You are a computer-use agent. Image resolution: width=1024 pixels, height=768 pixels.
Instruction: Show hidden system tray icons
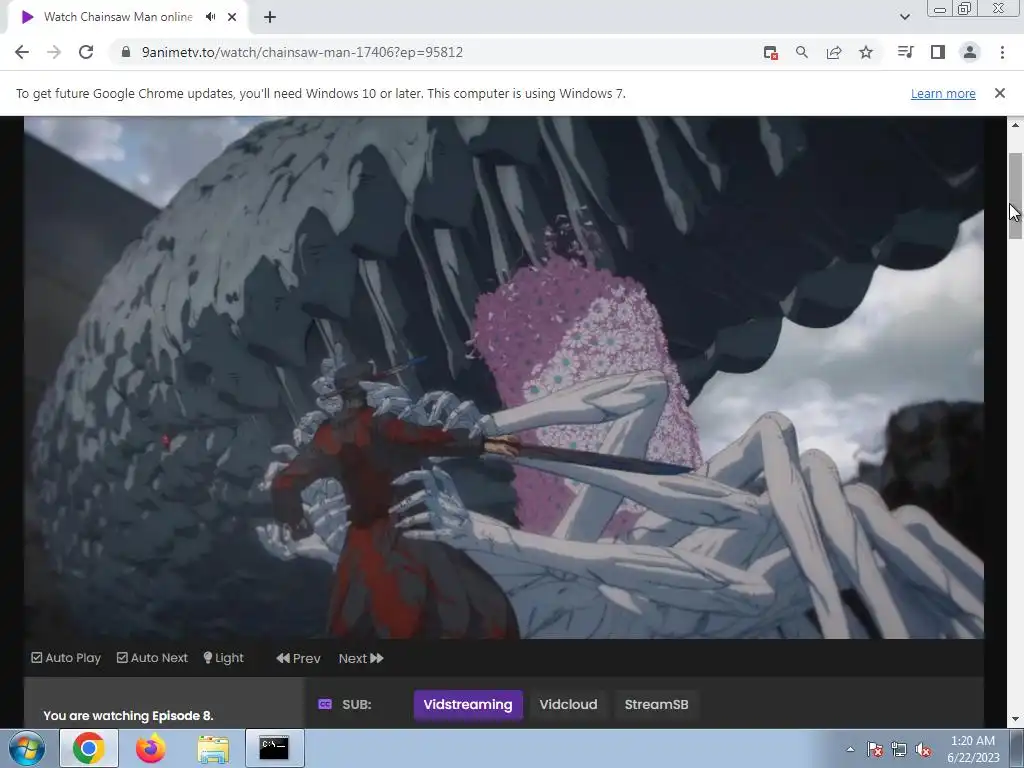coord(850,749)
